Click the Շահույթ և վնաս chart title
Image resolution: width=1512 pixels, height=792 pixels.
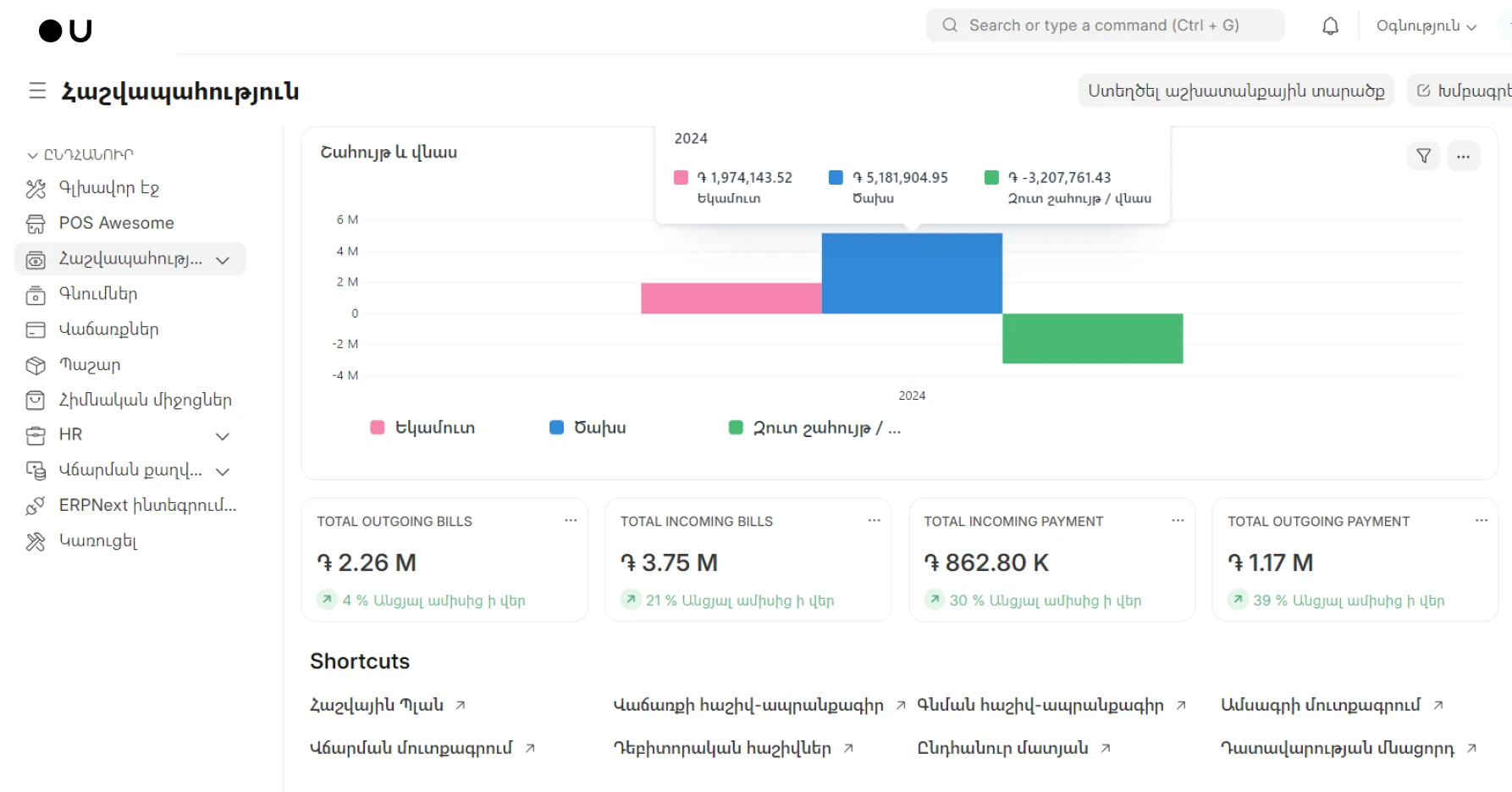389,152
